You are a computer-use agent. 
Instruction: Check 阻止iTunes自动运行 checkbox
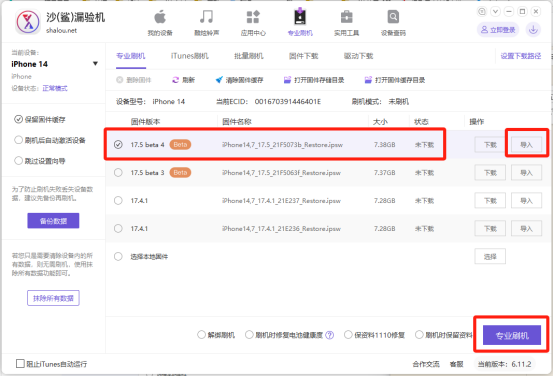20,364
